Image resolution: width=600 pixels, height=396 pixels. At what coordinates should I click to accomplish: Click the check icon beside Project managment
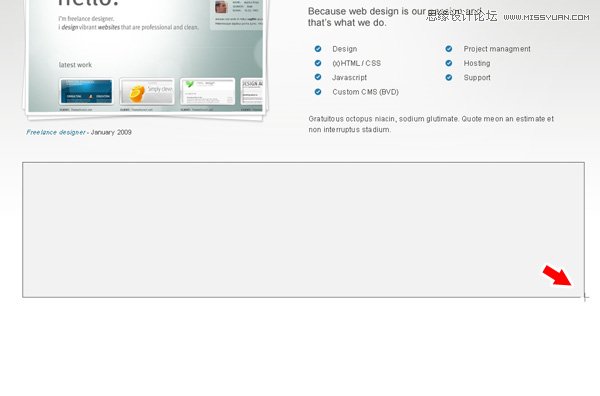tap(448, 49)
